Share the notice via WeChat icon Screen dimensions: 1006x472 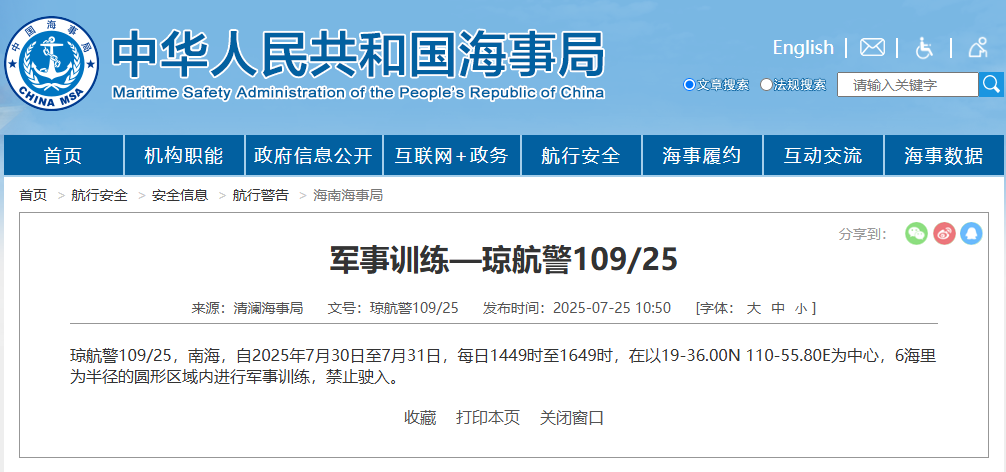point(917,233)
